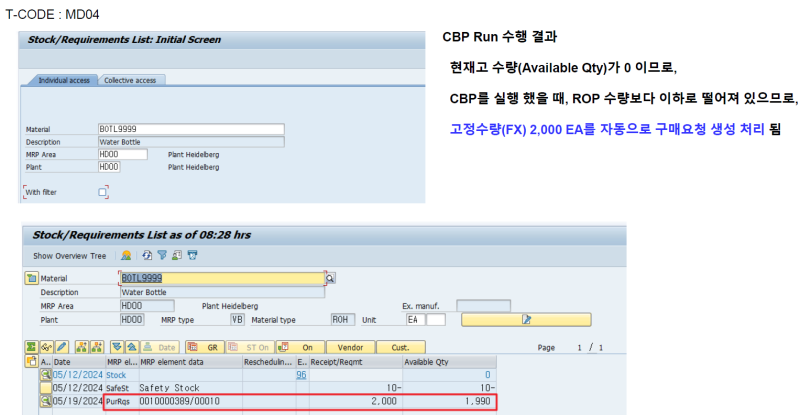Click the second hierarchy icon with plus
The height and width of the screenshot is (415, 800).
(96, 347)
